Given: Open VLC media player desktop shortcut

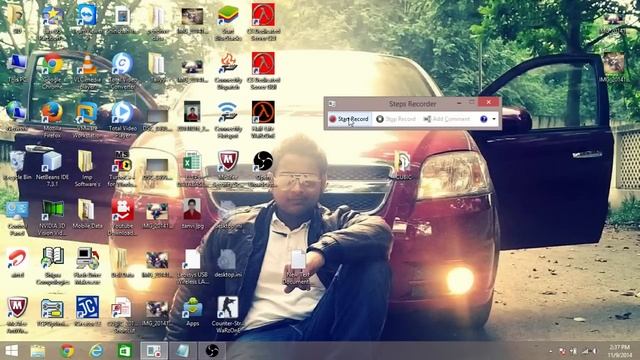Looking at the screenshot, I should tap(87, 72).
